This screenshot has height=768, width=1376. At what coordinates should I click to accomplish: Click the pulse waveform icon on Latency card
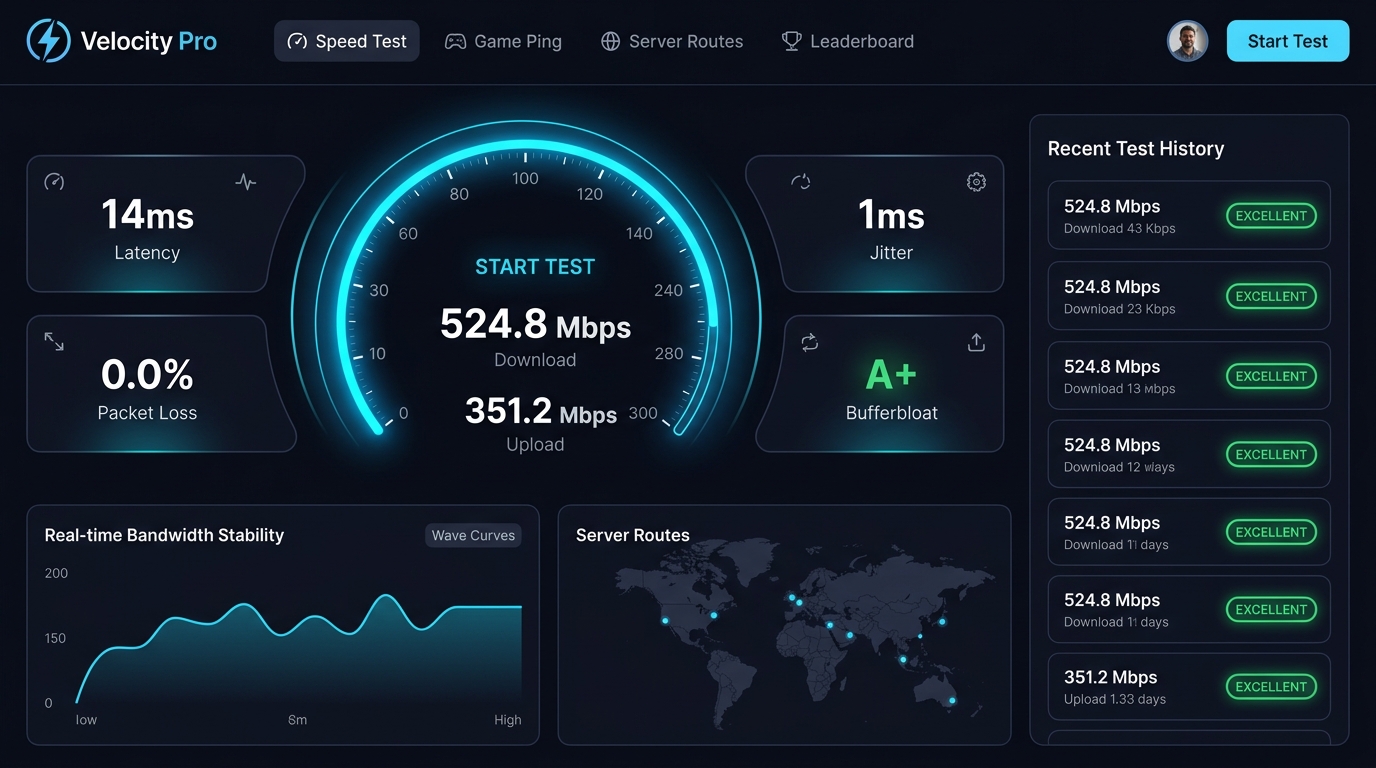tap(245, 182)
